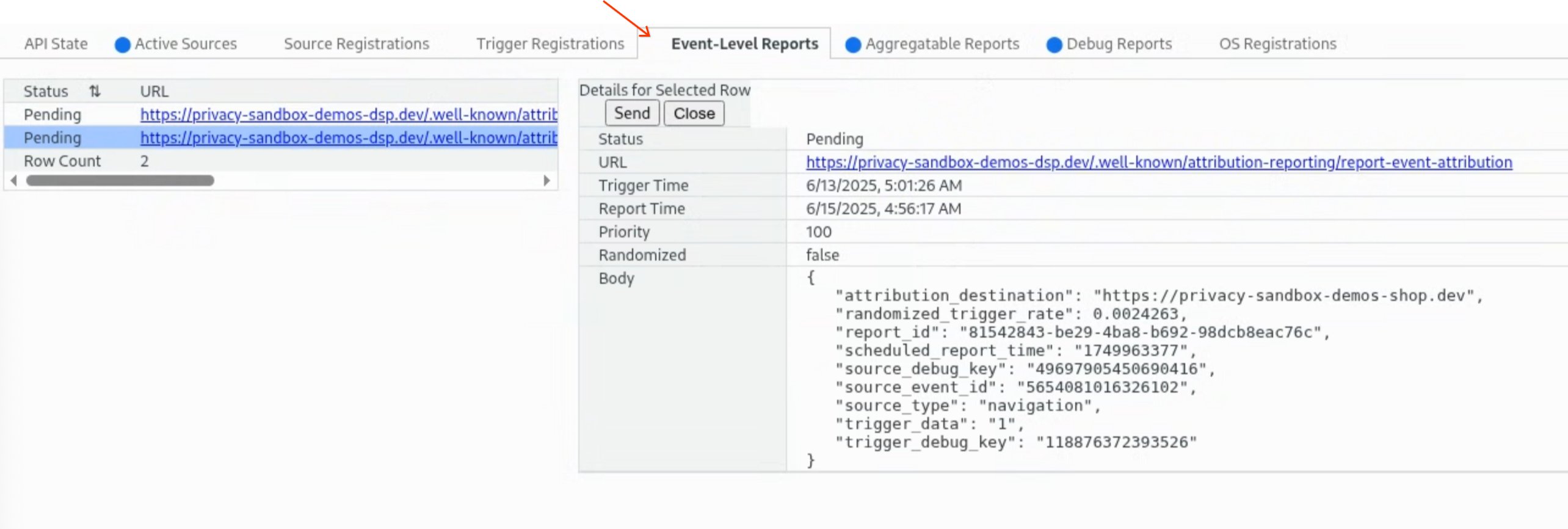Click the URL column header
This screenshot has height=529, width=1568.
154,92
